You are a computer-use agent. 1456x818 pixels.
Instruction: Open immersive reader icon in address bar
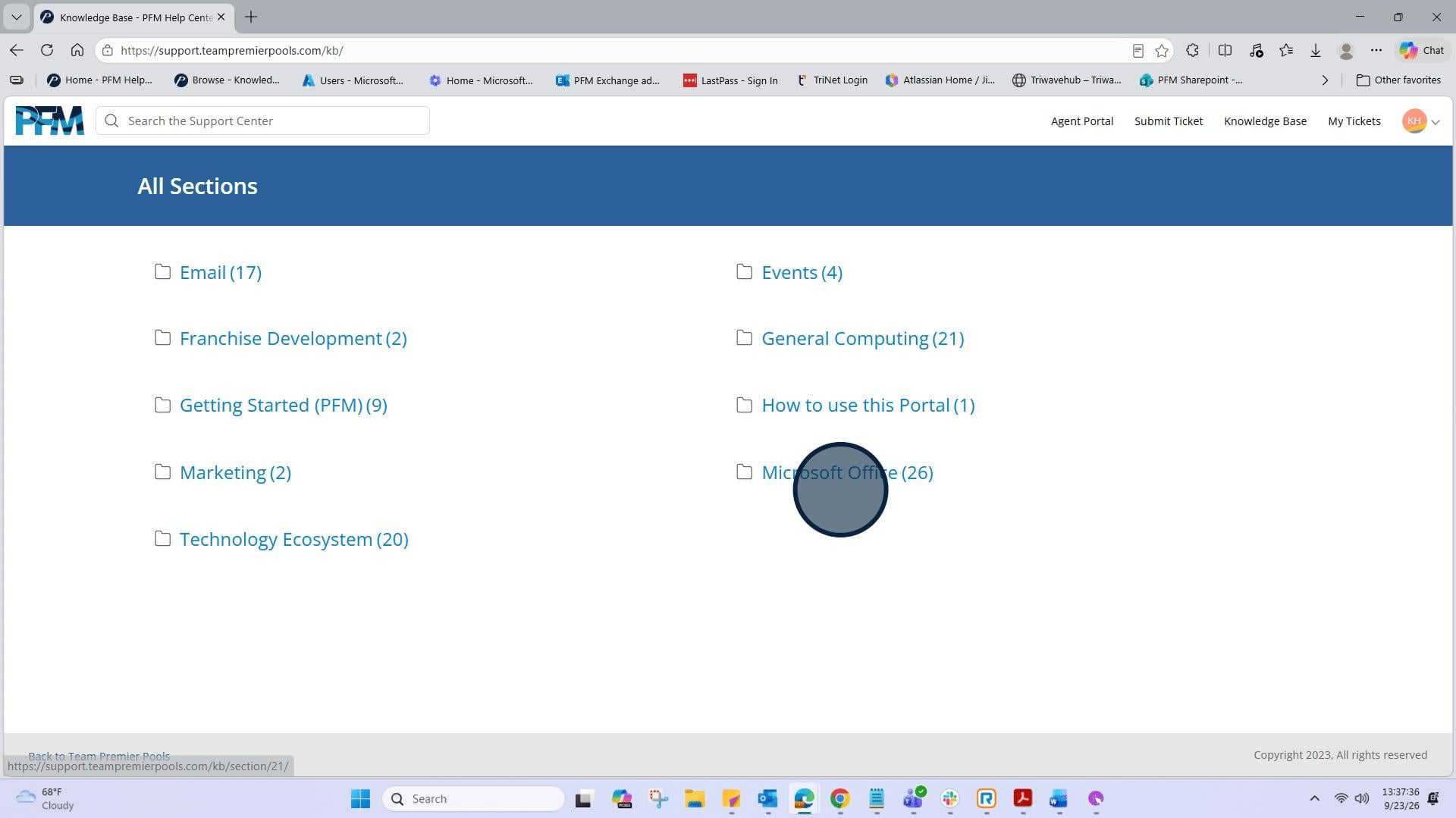pyautogui.click(x=1137, y=51)
